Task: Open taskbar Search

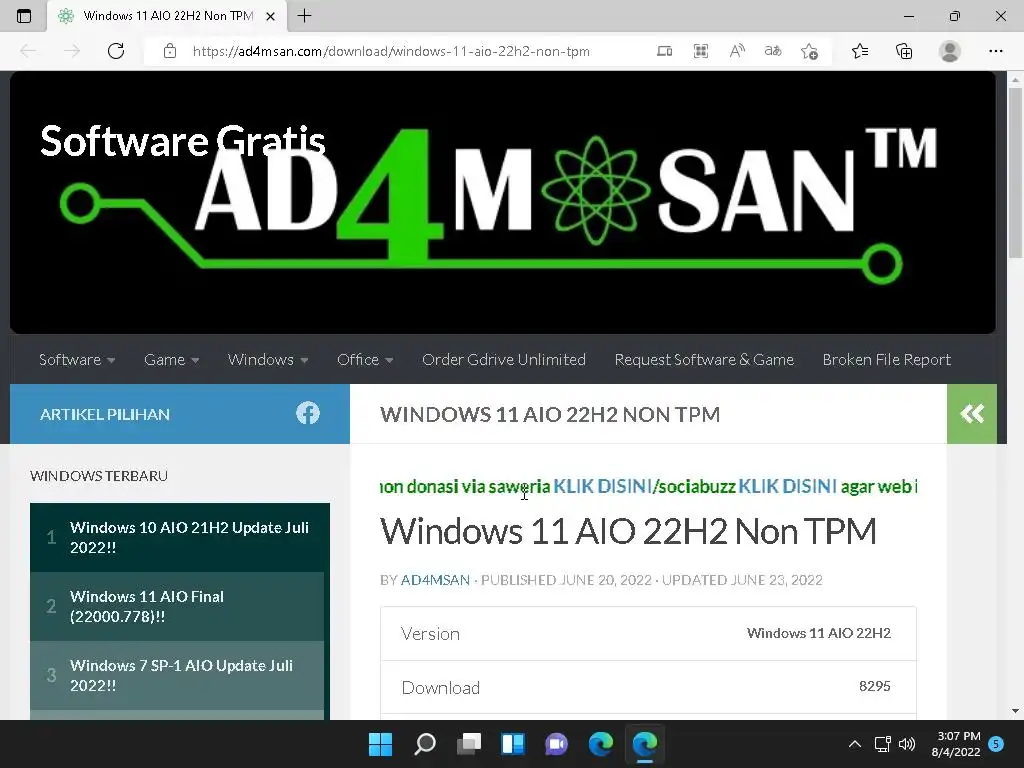Action: pos(424,744)
